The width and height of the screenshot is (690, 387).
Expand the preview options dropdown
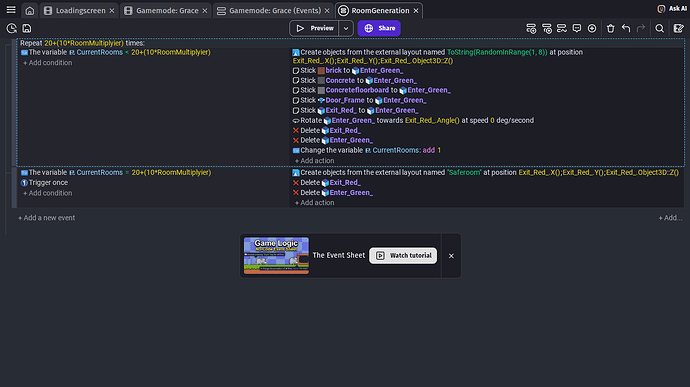pos(346,28)
